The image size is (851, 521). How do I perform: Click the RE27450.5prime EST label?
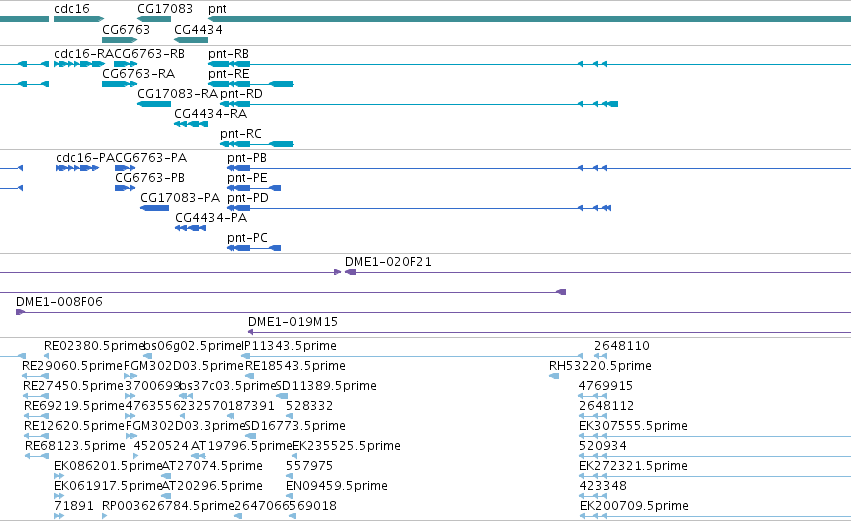click(73, 386)
